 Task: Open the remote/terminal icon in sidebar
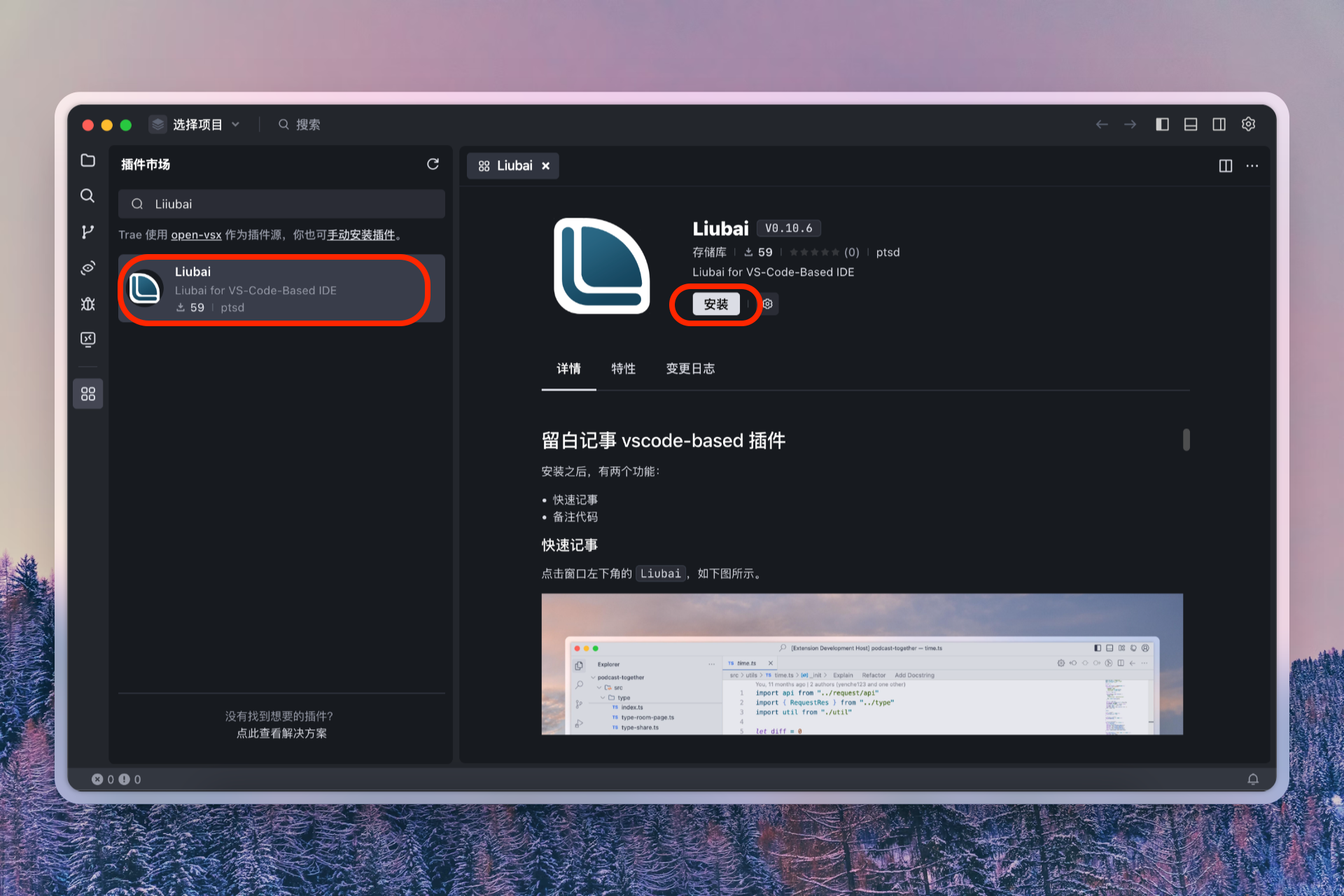pyautogui.click(x=88, y=339)
